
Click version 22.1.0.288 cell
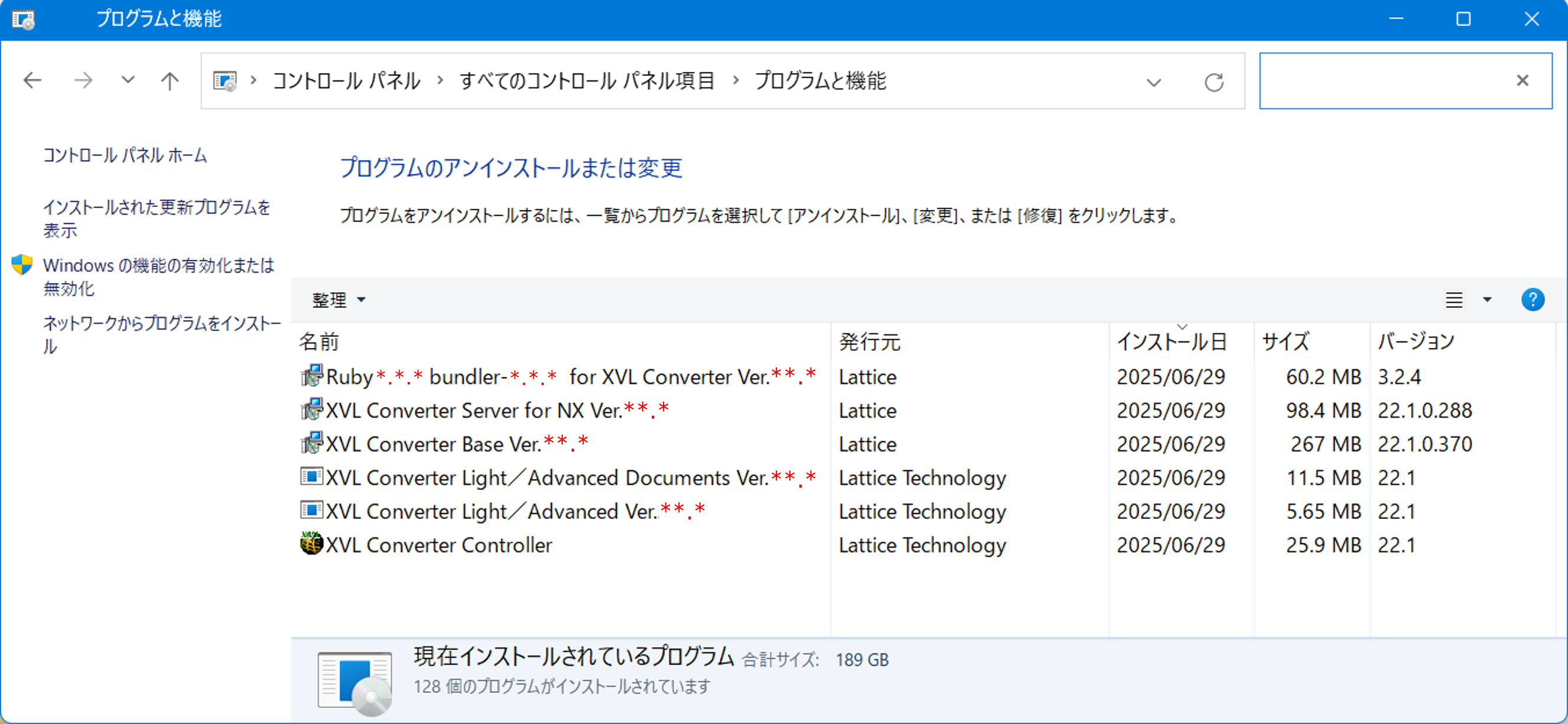click(x=1424, y=411)
